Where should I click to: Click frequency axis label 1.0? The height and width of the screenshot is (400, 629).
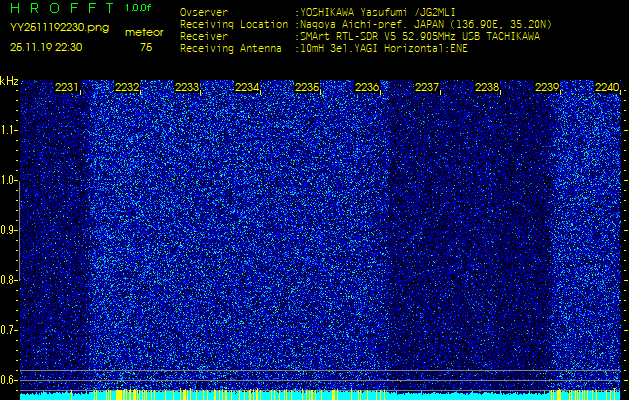coord(8,180)
